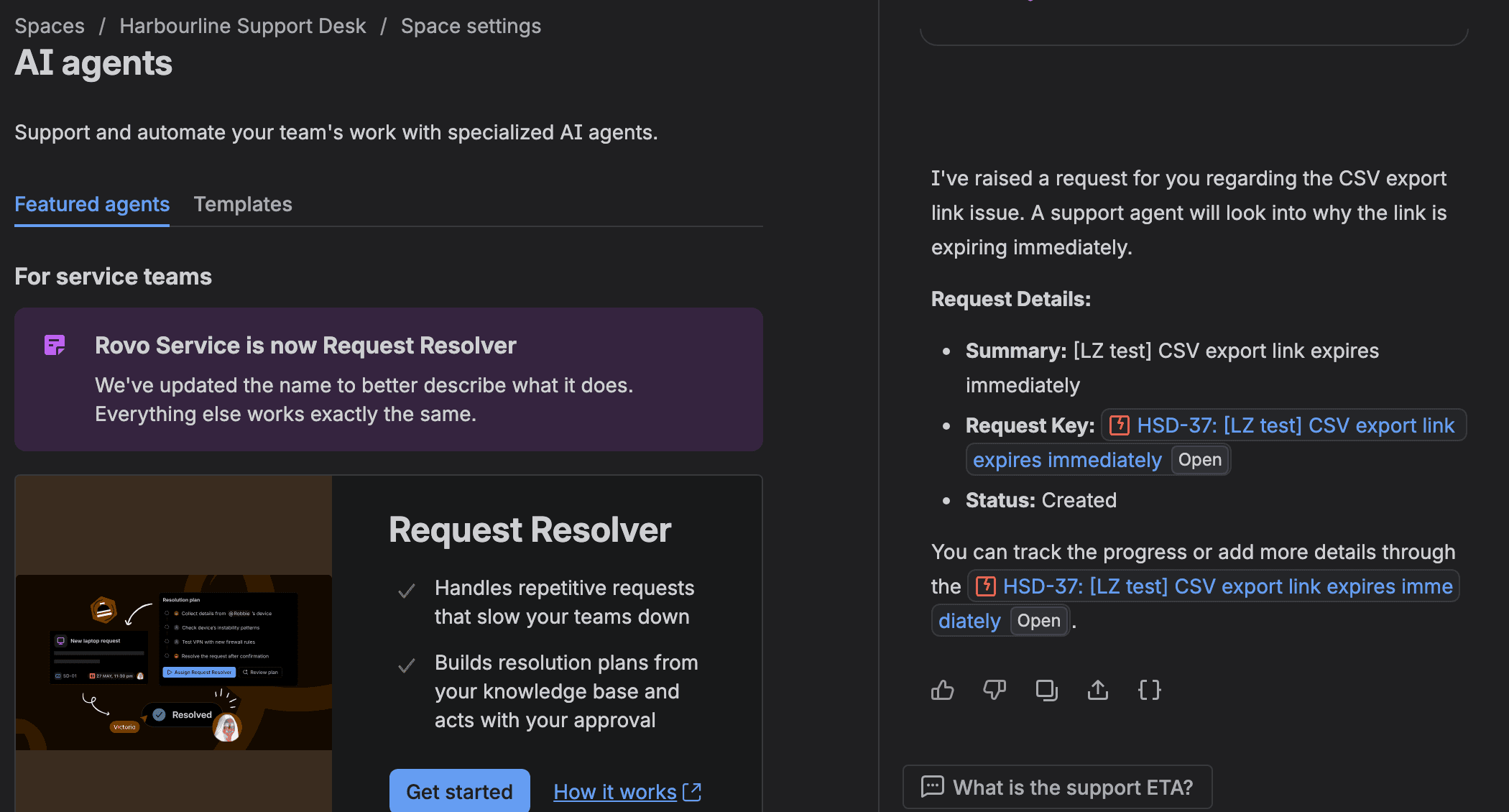Click the 'Rovo Service is now Request Resolver' heading
The width and height of the screenshot is (1509, 812).
[x=305, y=346]
